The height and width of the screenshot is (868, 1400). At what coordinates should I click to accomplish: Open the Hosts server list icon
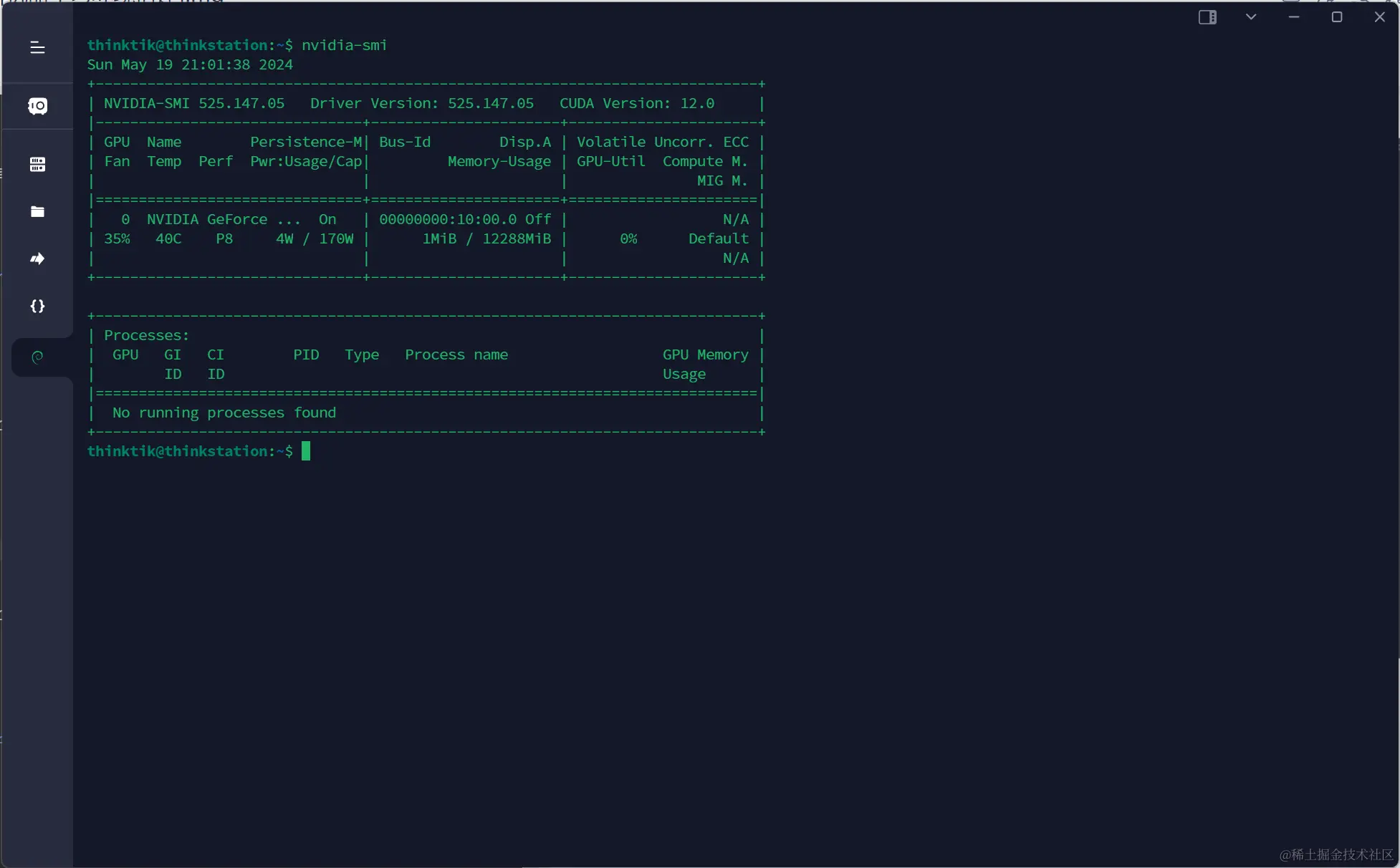tap(37, 164)
